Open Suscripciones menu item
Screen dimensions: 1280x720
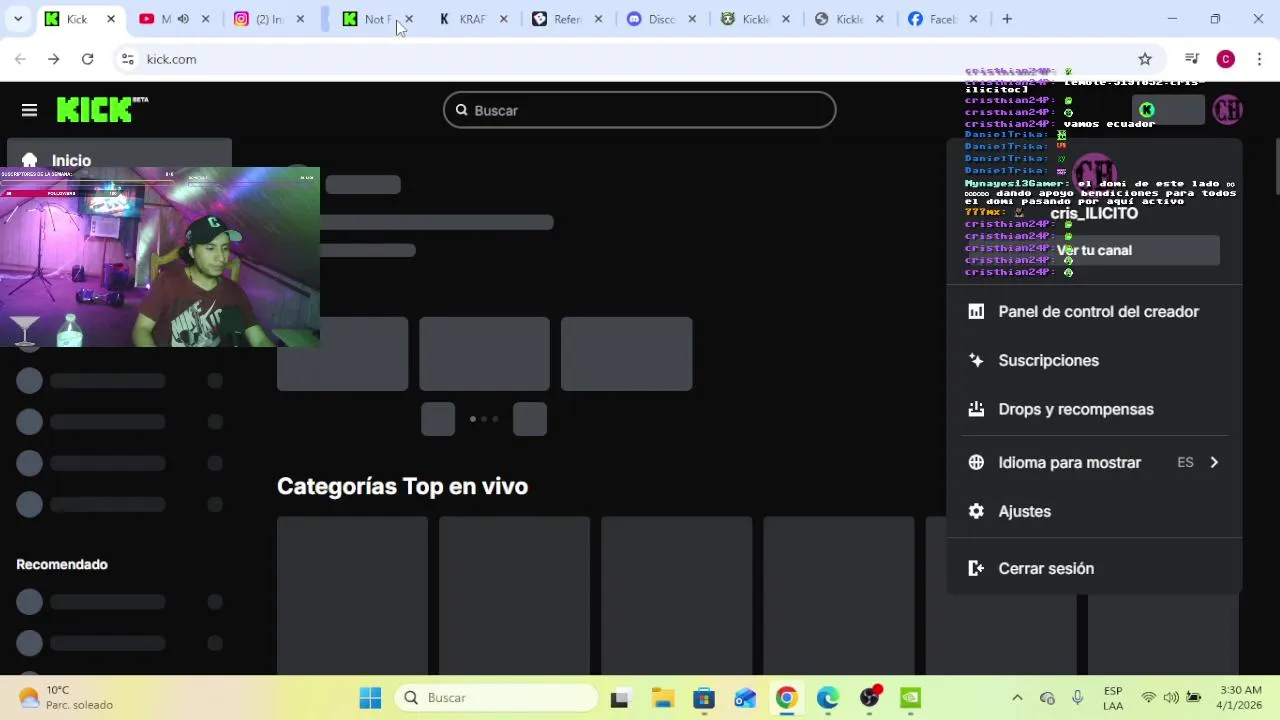[1094, 361]
